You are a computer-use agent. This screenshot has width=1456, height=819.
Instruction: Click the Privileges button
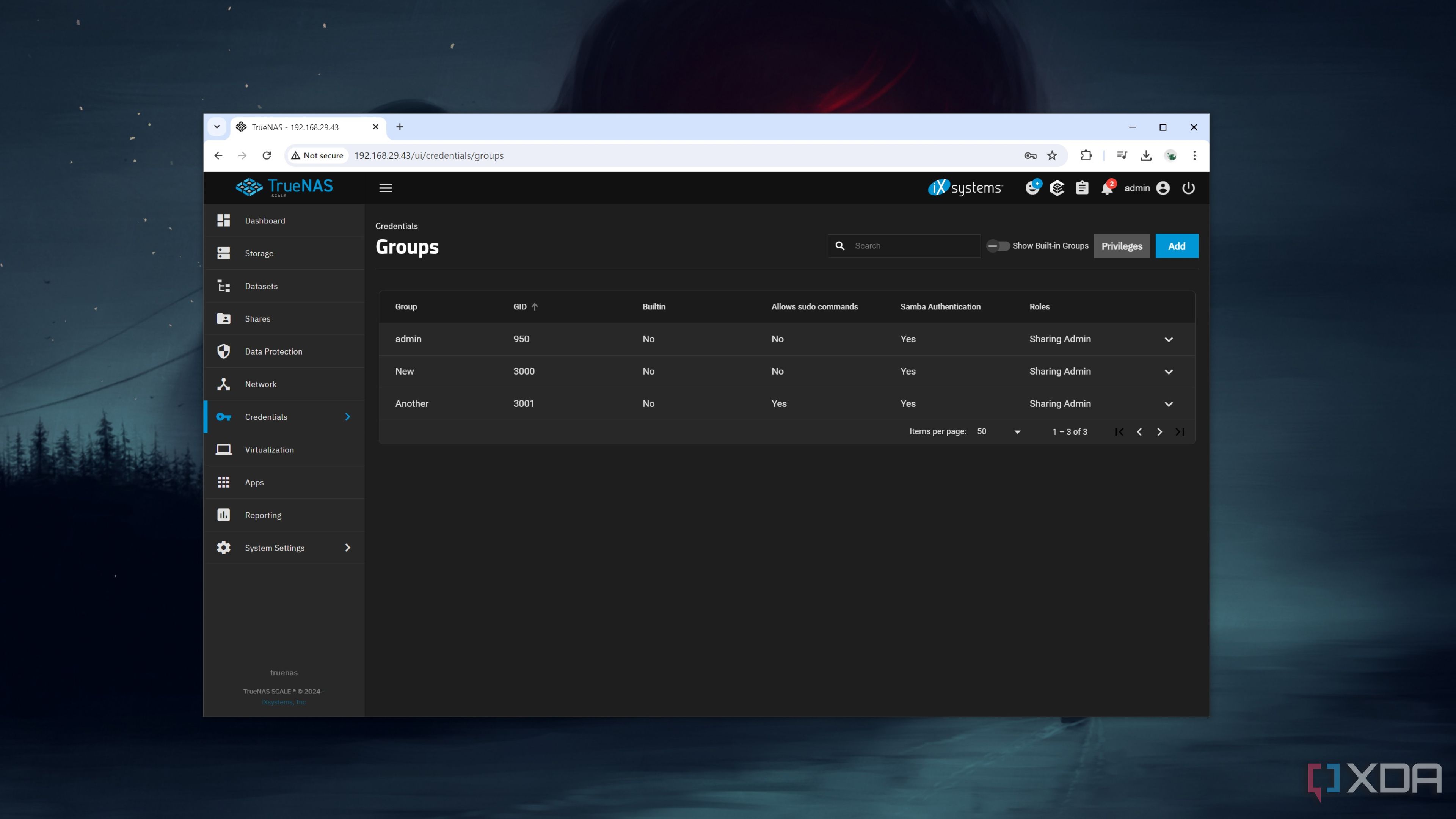(x=1122, y=246)
